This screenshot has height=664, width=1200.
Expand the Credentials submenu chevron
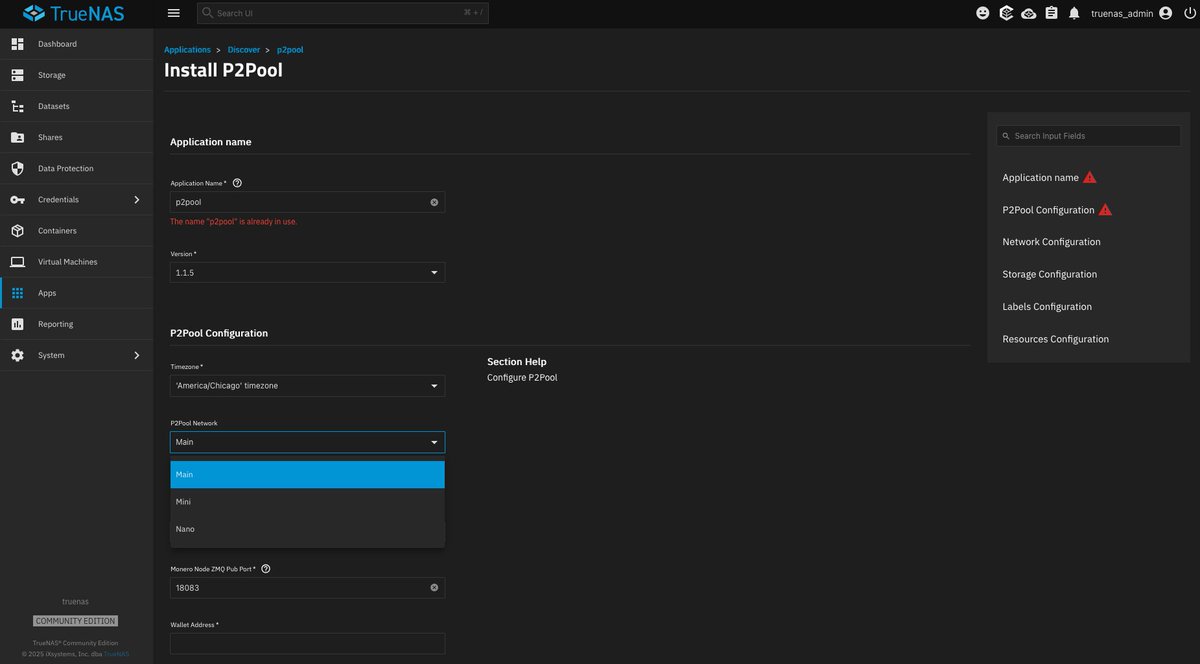(x=137, y=200)
